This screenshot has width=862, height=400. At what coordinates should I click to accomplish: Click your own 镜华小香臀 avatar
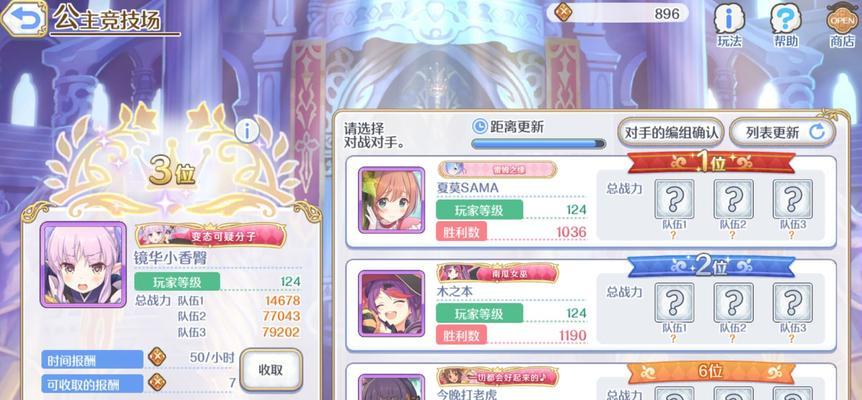tap(83, 264)
